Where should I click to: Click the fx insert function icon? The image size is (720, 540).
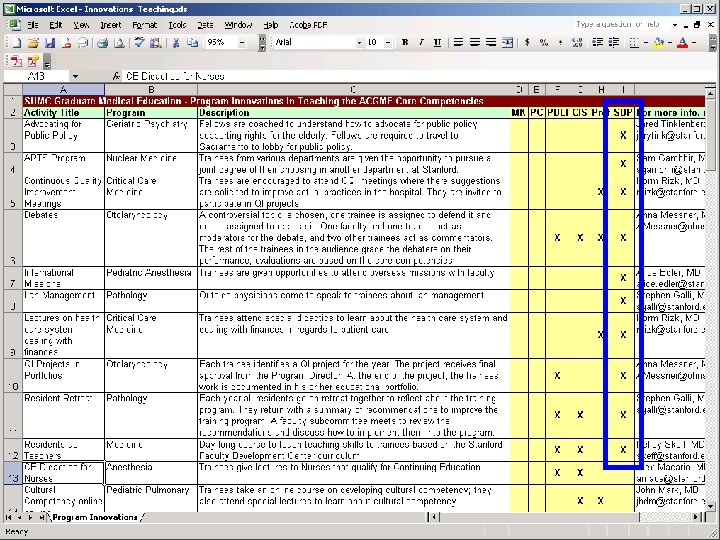tap(116, 76)
